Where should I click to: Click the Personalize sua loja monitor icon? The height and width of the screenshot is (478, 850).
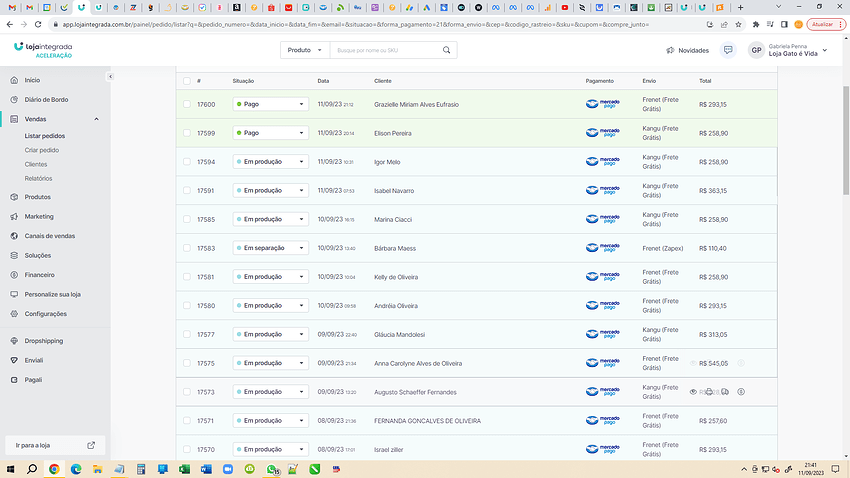(14, 295)
